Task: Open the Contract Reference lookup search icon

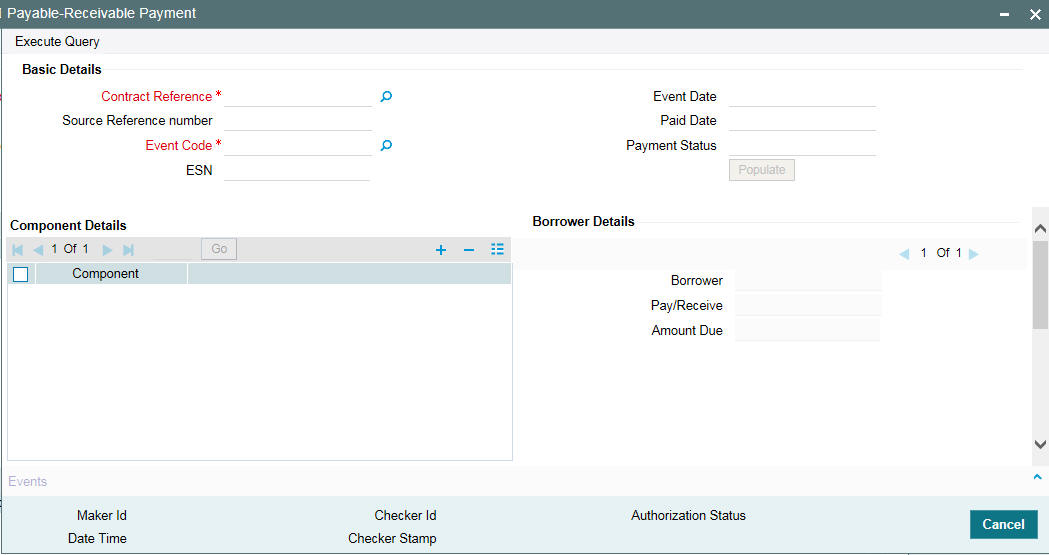Action: pos(386,96)
